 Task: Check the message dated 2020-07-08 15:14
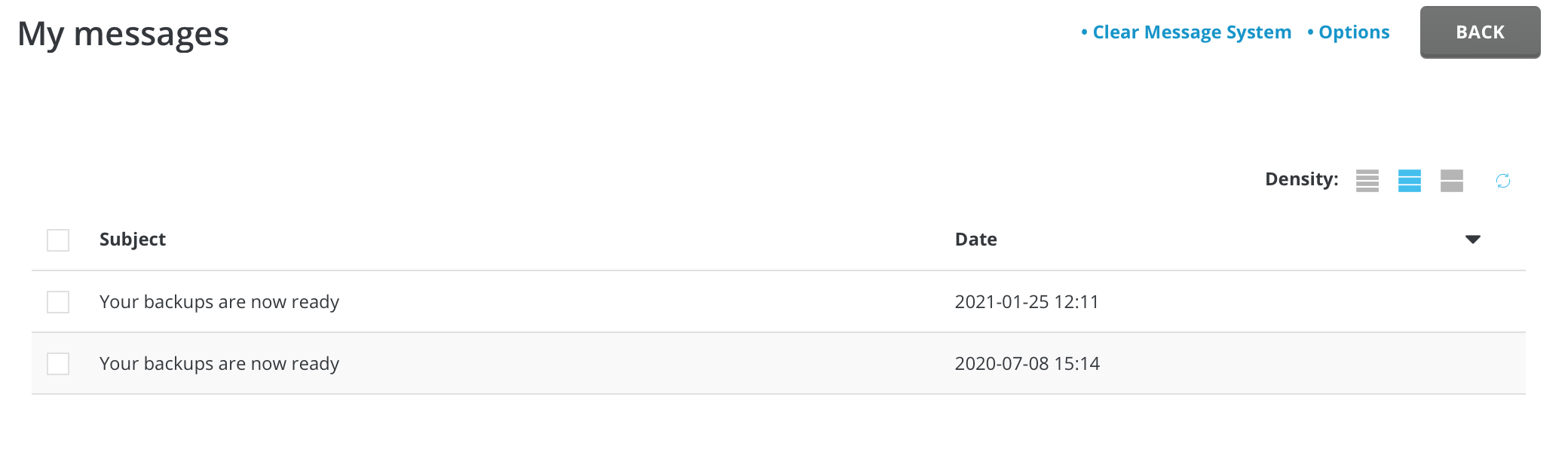[x=58, y=364]
